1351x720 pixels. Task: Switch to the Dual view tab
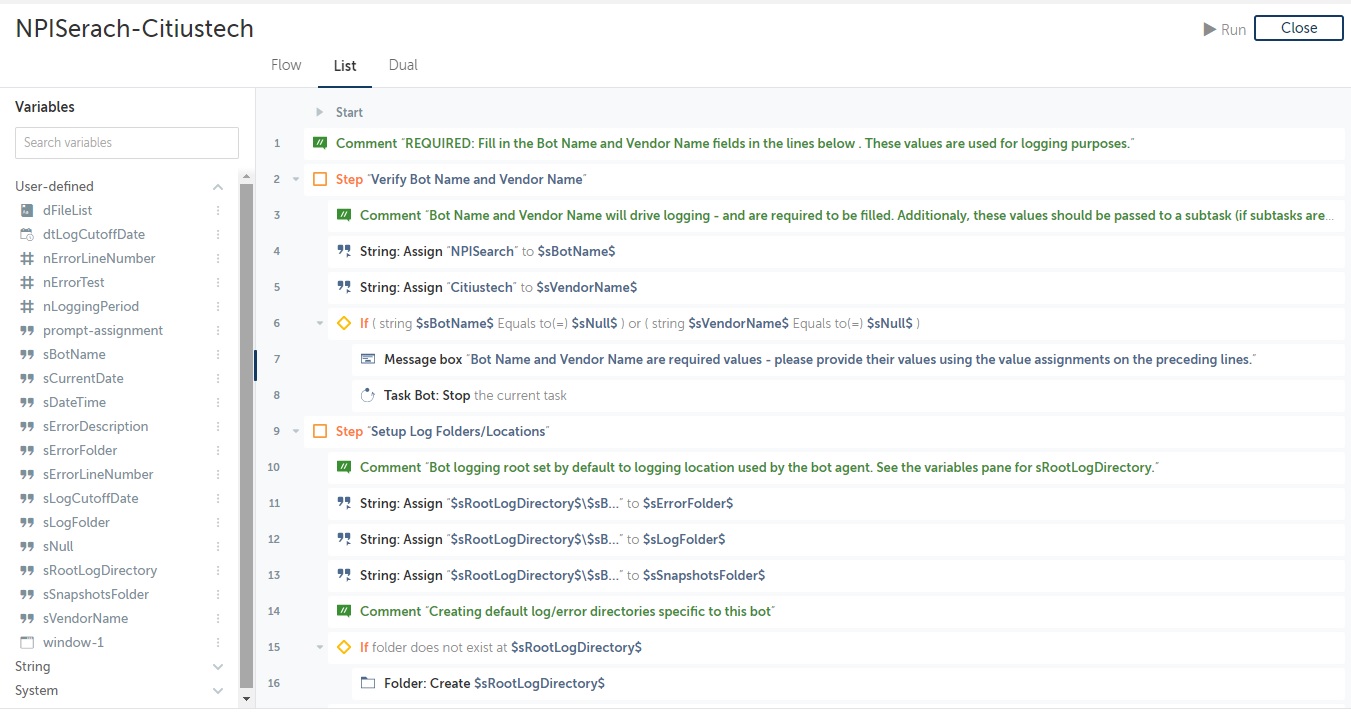[403, 65]
